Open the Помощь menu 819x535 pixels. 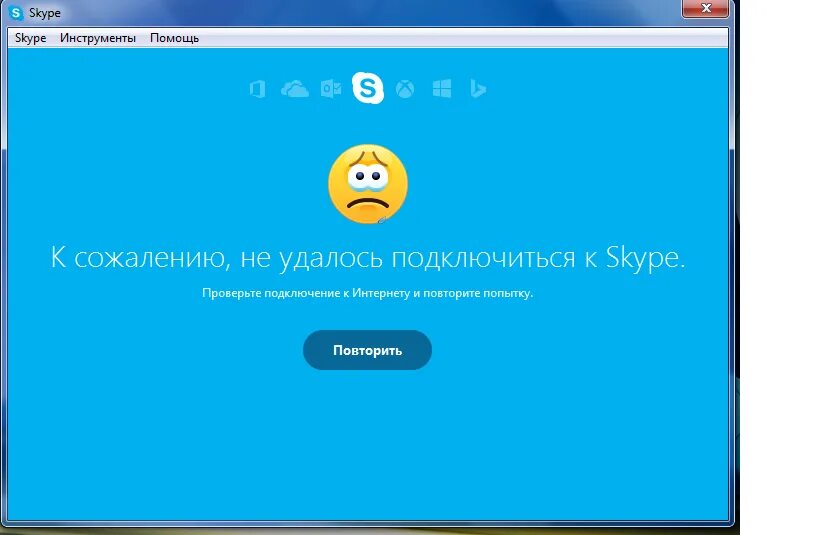(174, 38)
